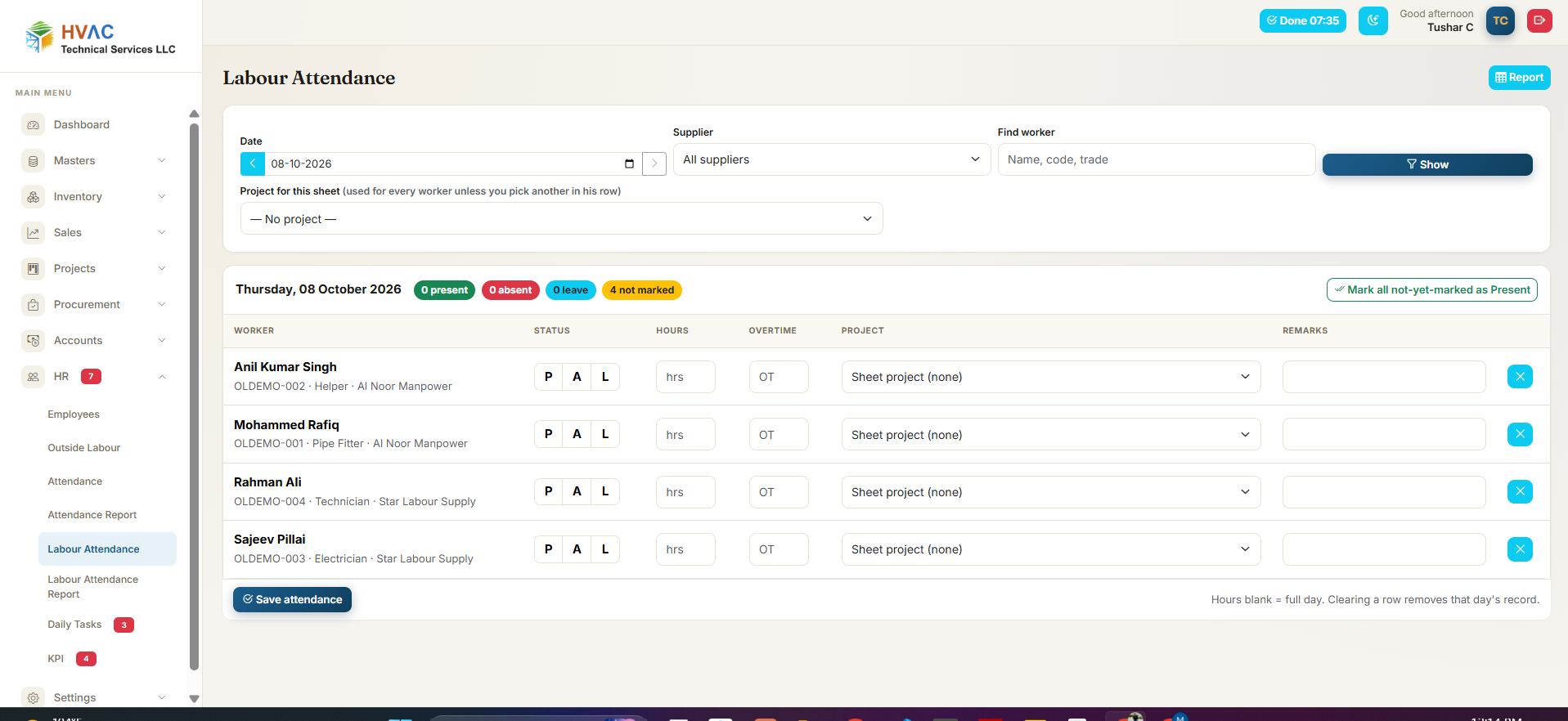Open the Report button
This screenshot has width=1568, height=721.
coord(1519,77)
